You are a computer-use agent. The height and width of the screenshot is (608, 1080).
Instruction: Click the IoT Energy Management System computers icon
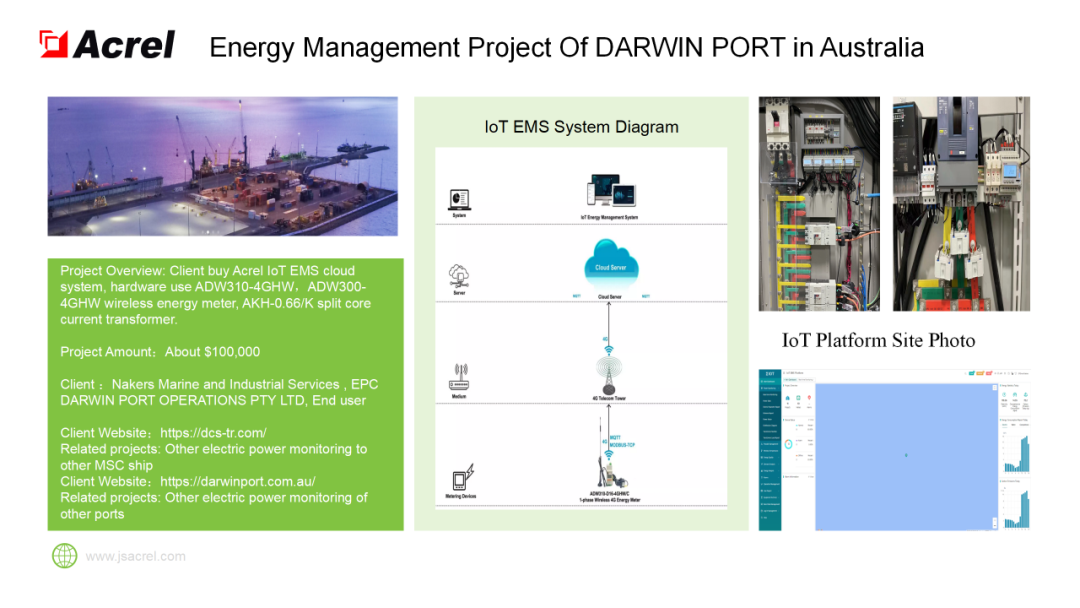click(611, 191)
